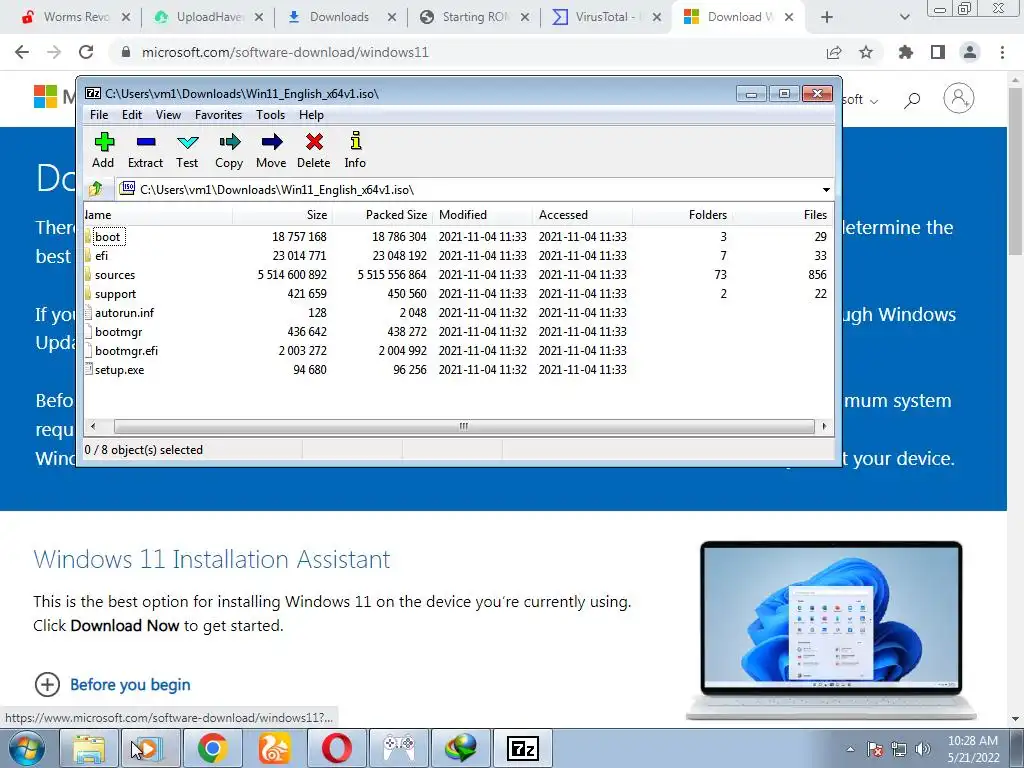Show hidden tray icons arrow
Screen dimensions: 1024x768
click(850, 749)
